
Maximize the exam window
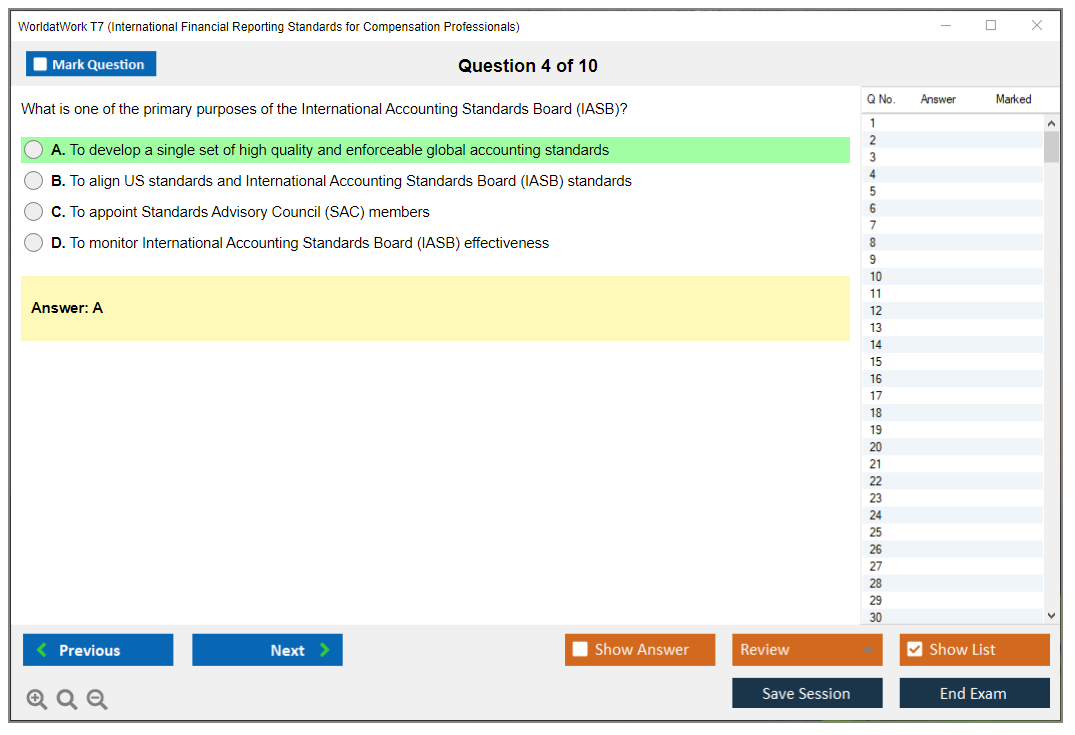[990, 26]
